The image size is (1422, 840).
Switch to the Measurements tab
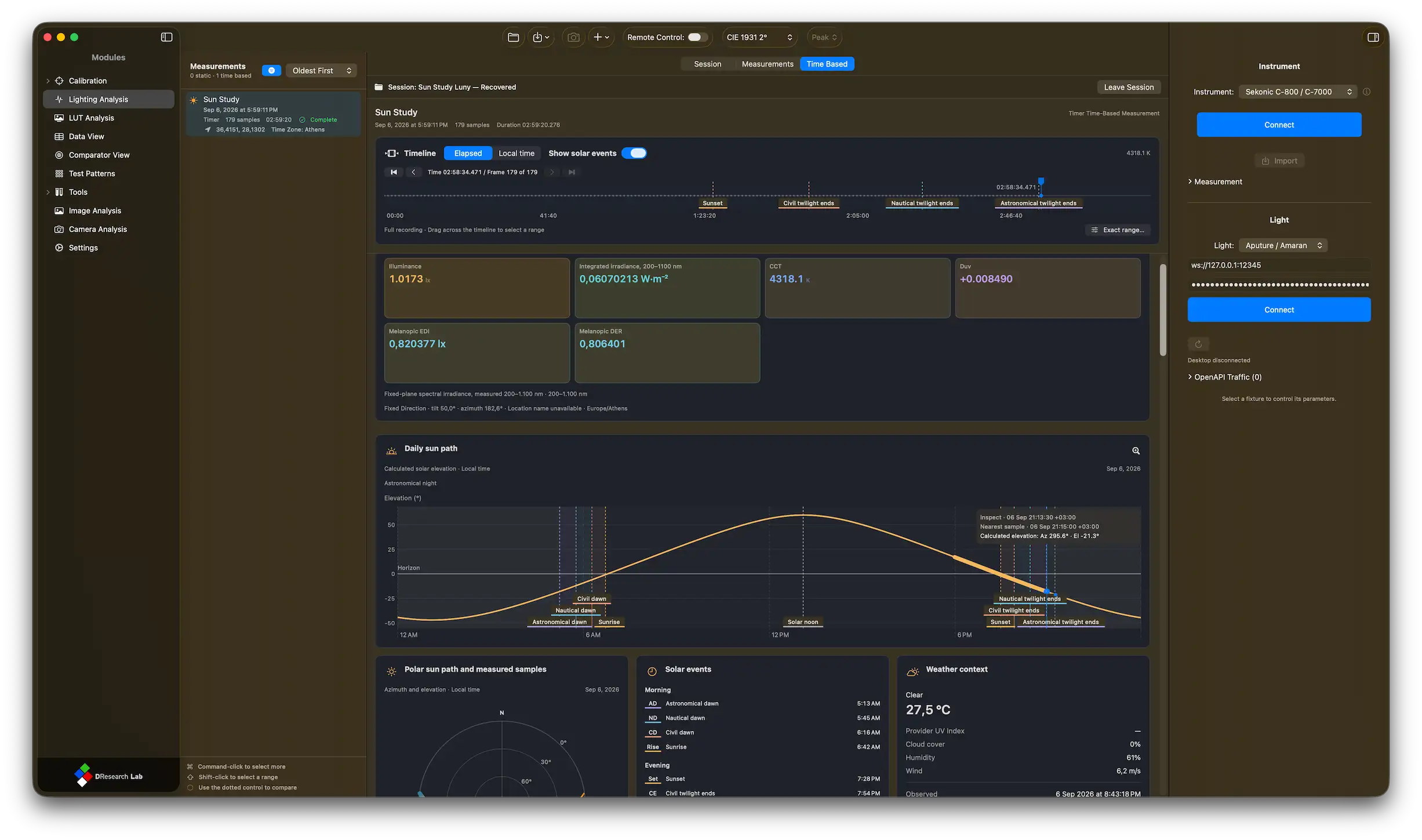coord(768,64)
